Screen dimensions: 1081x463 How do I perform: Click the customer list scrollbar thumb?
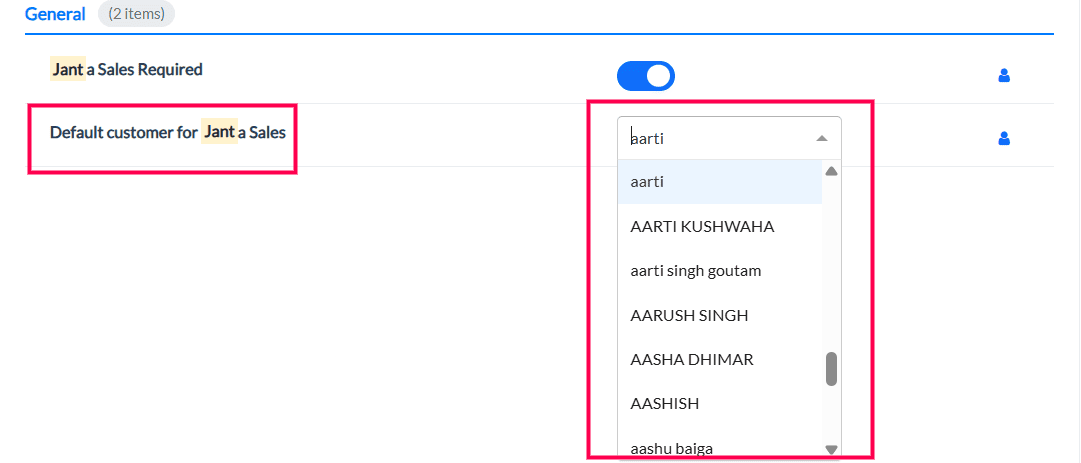(x=831, y=369)
